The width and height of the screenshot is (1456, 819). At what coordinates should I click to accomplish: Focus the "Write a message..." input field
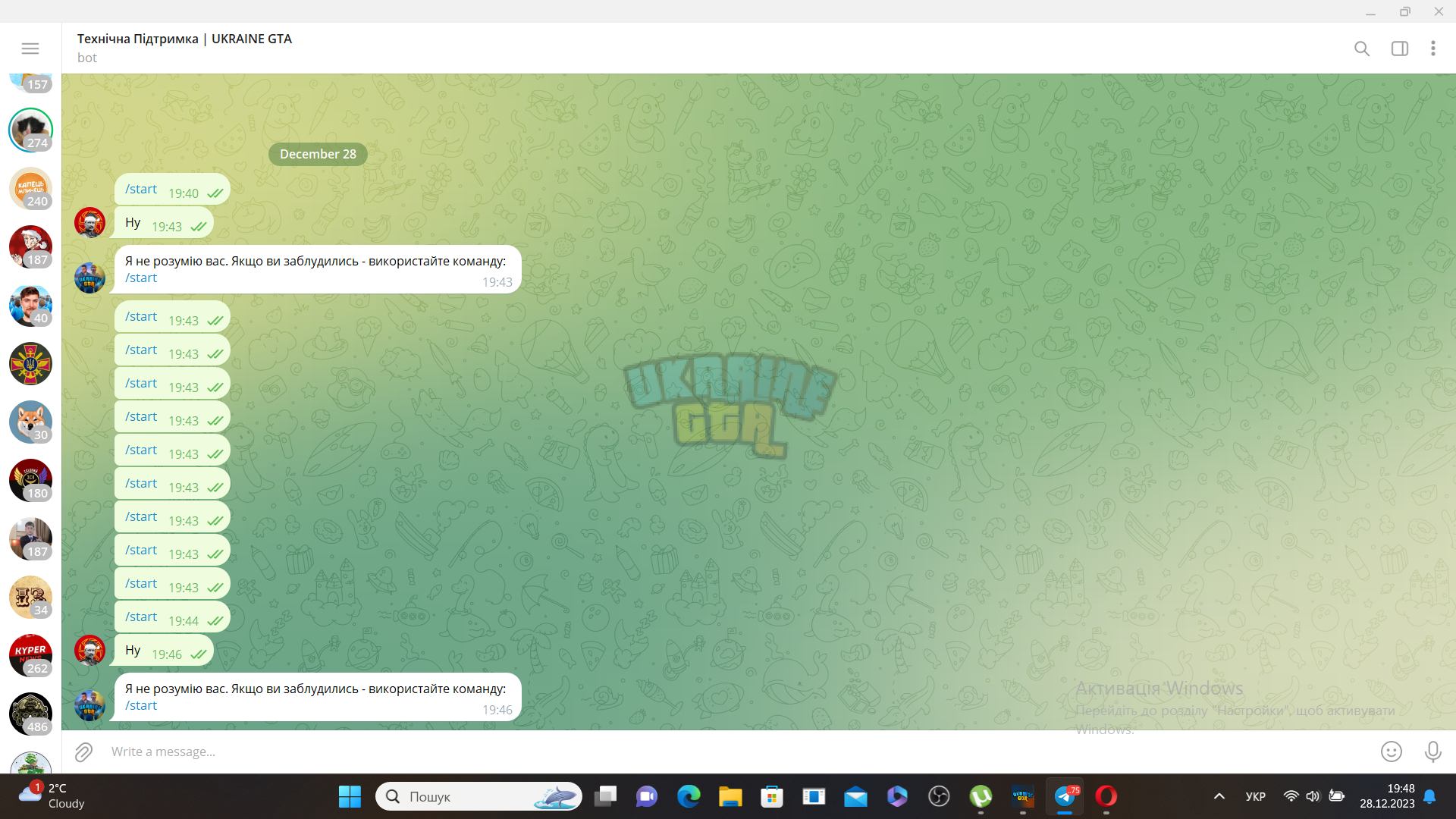(736, 752)
